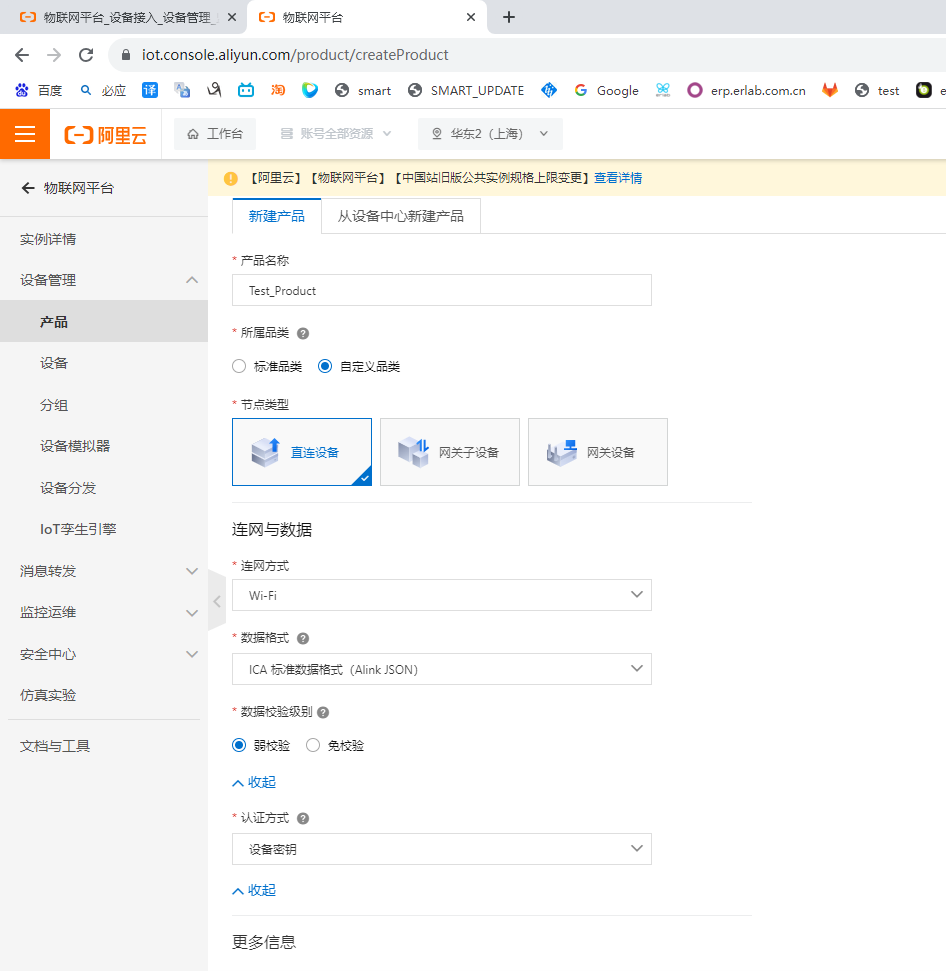Viewport: 946px width, 971px height.
Task: Close the first 物联网平台 tab
Action: [232, 17]
